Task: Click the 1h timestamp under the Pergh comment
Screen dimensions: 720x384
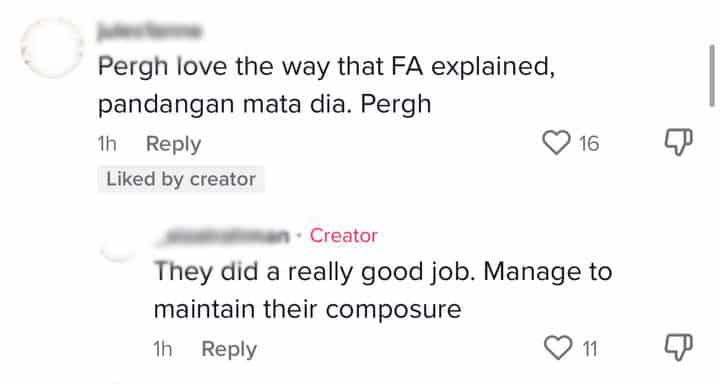Action: 107,144
